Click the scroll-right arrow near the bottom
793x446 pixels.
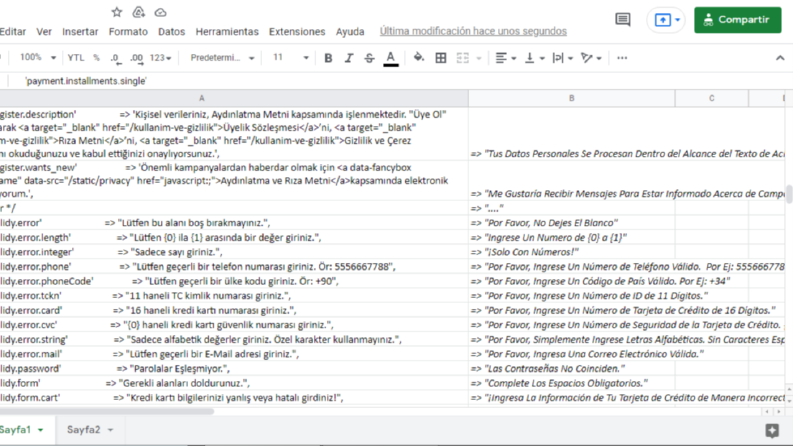[x=779, y=412]
